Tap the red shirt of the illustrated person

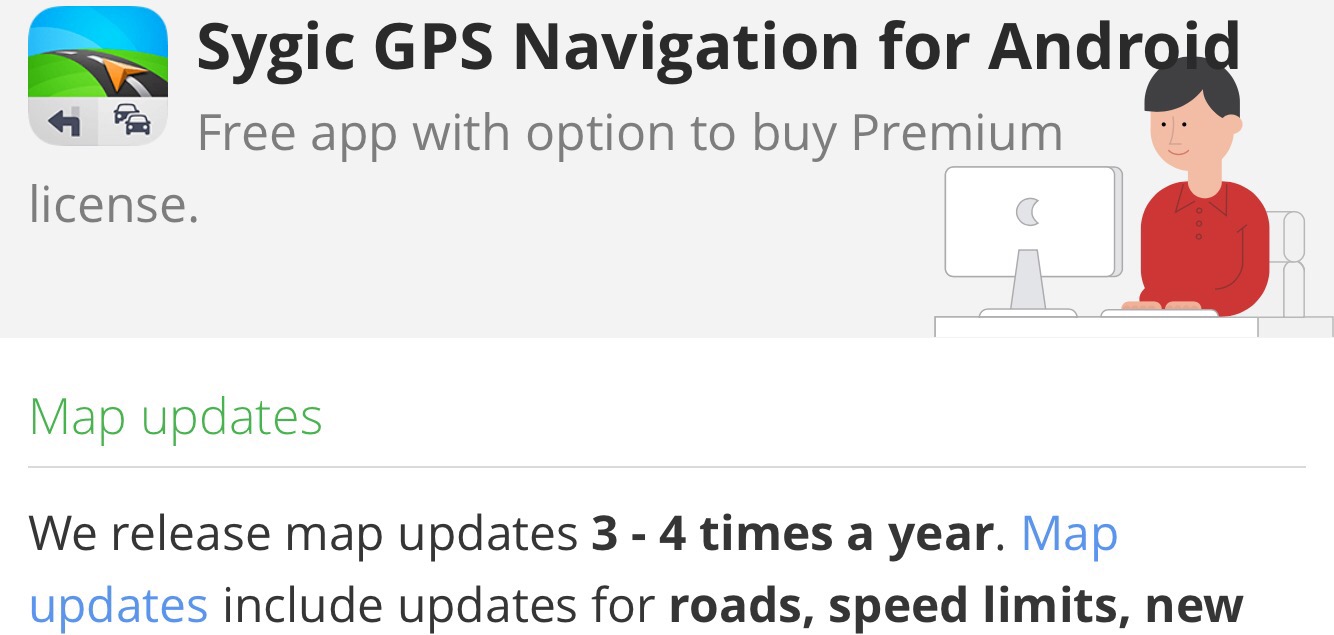[1203, 246]
